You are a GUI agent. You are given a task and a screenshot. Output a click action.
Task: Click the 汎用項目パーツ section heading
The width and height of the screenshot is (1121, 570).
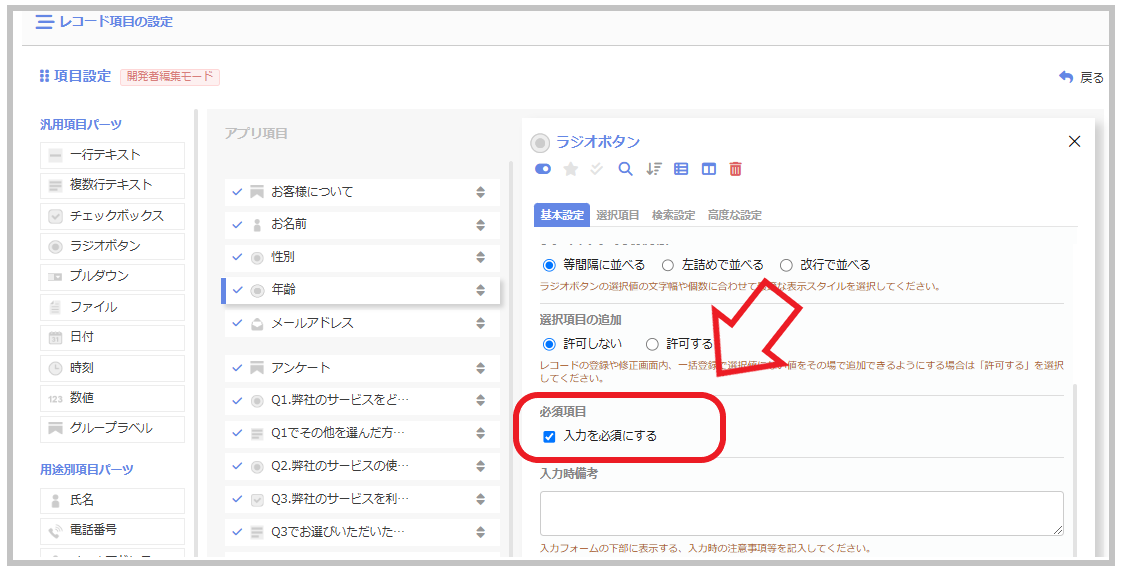point(81,124)
